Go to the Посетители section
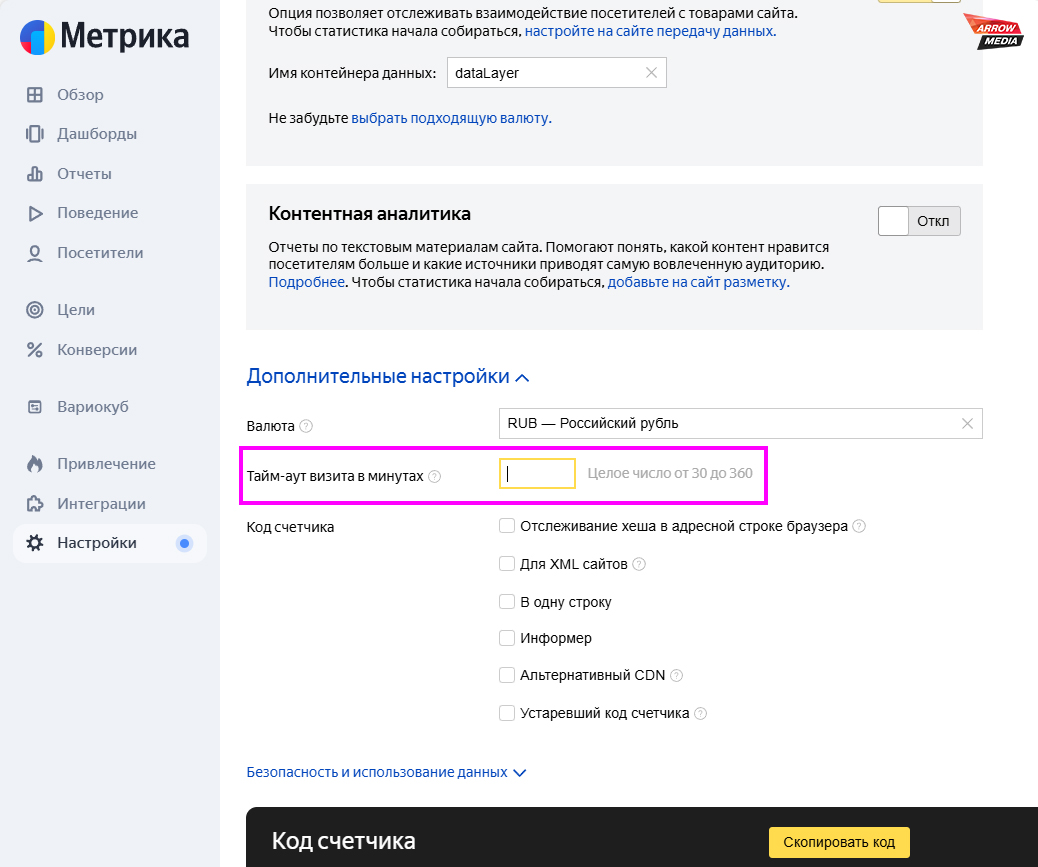The width and height of the screenshot is (1038, 867). point(100,253)
